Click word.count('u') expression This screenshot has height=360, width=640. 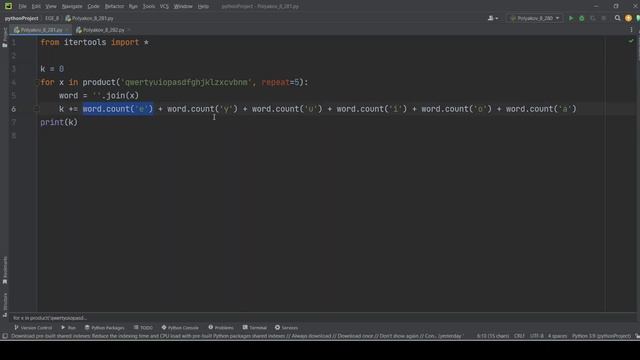click(287, 109)
